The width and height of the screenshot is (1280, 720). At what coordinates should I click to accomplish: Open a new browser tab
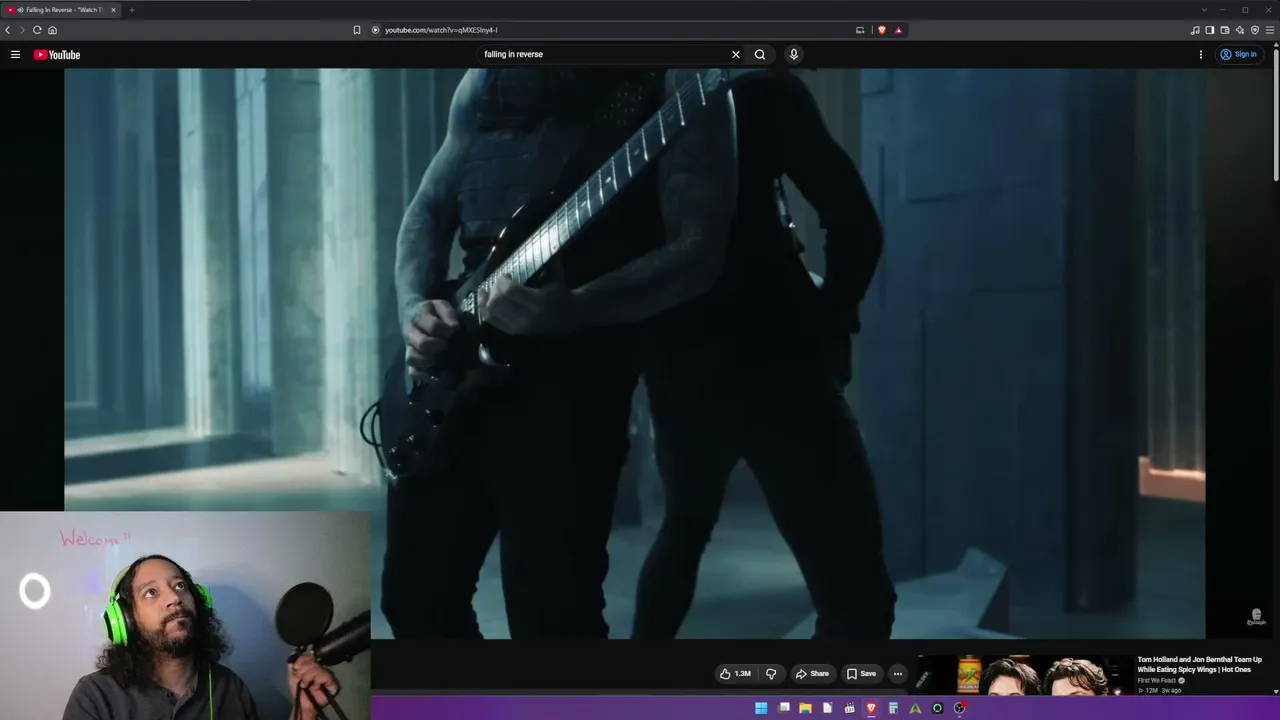[131, 10]
